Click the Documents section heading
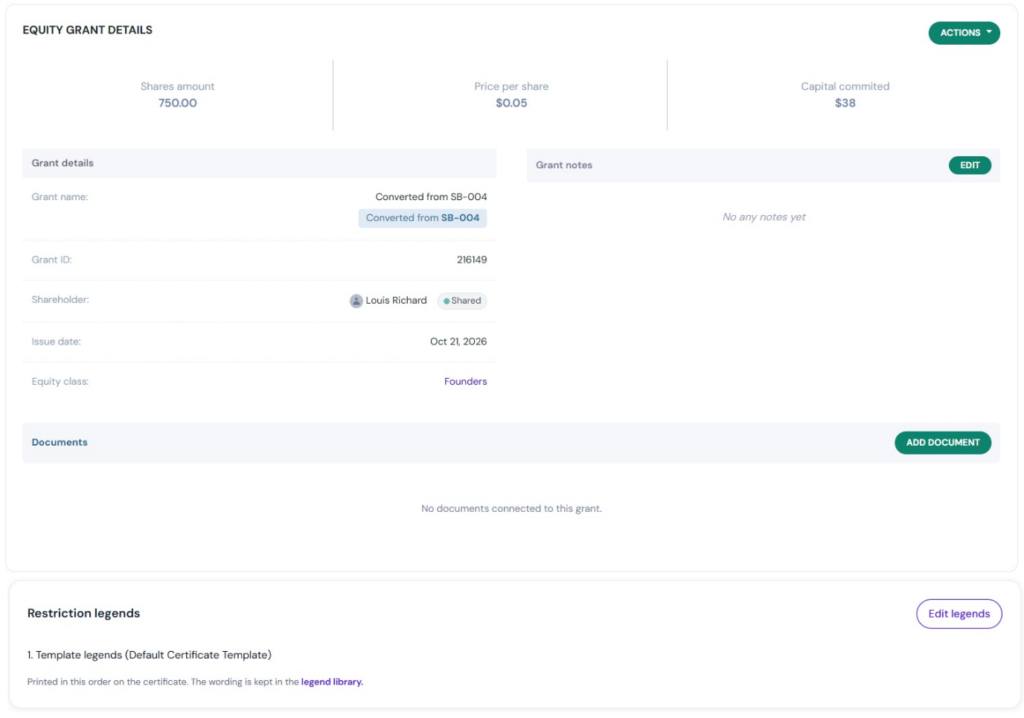1024x718 pixels. click(x=59, y=442)
